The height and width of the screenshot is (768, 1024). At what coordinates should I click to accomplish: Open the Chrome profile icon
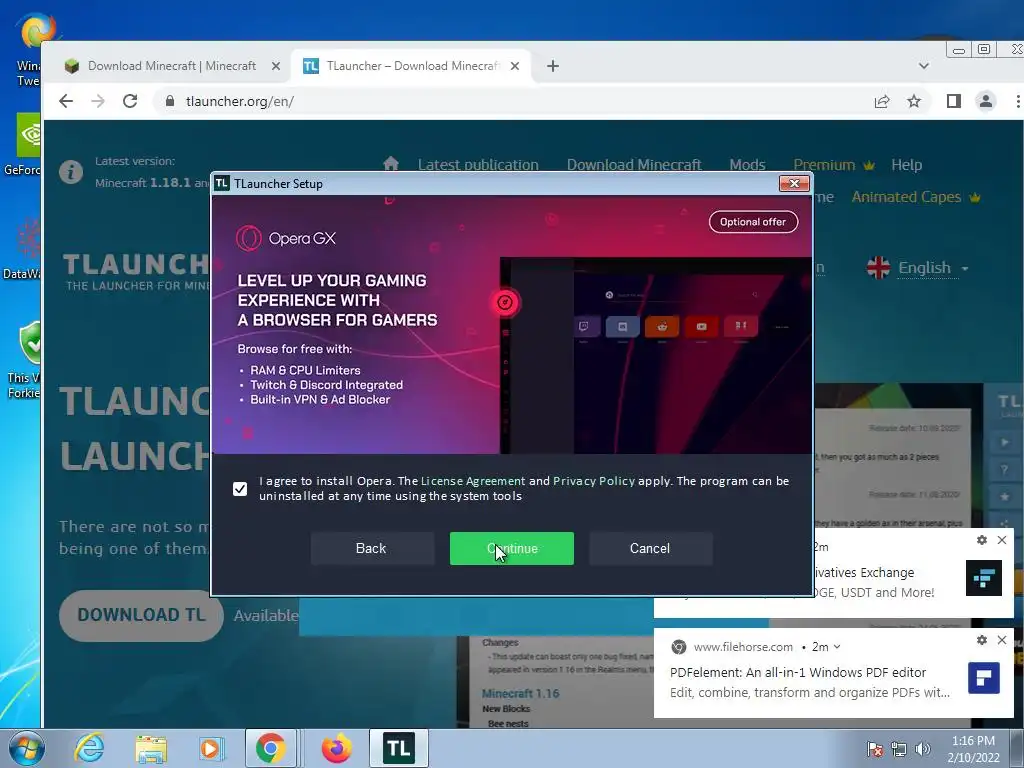click(x=985, y=101)
